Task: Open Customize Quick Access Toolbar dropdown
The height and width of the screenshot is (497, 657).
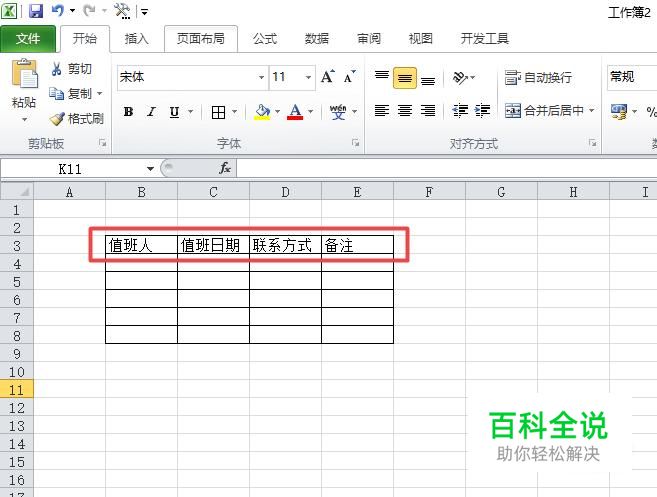Action: point(144,12)
